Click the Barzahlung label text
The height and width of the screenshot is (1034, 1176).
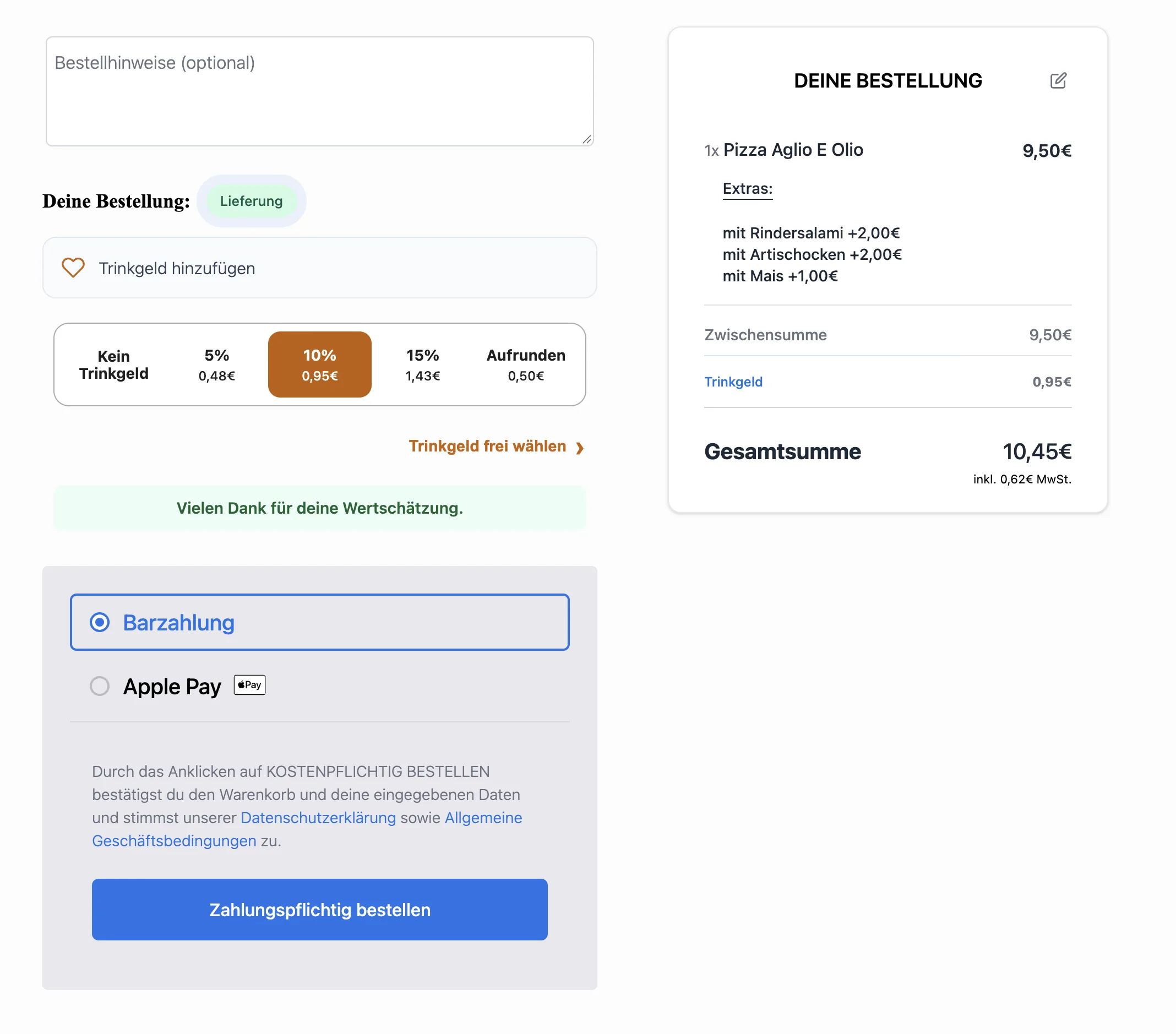pyautogui.click(x=178, y=623)
